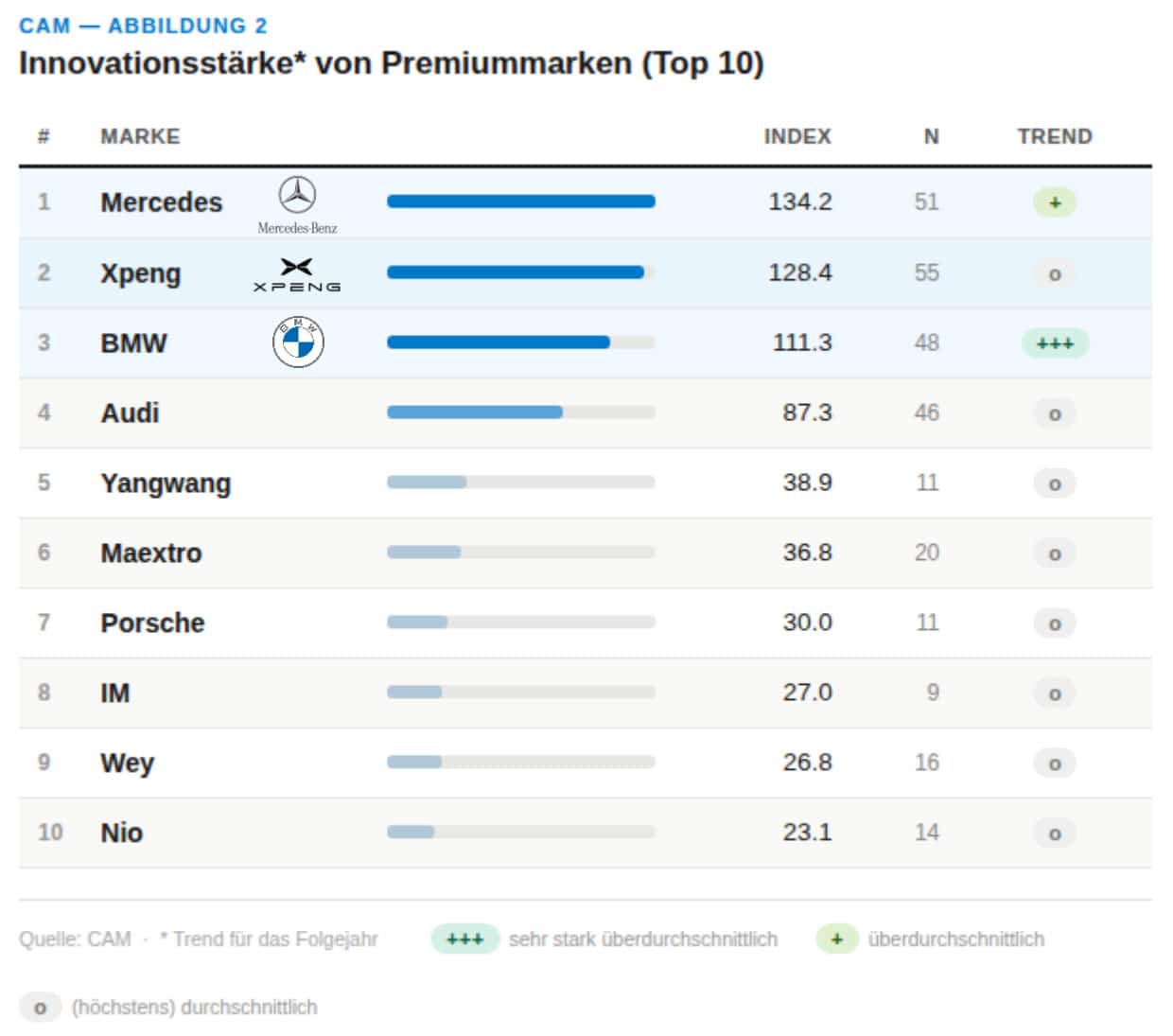Screen dimensions: 1173x1036
Task: Click the Xpeng brand logo
Action: tap(297, 273)
